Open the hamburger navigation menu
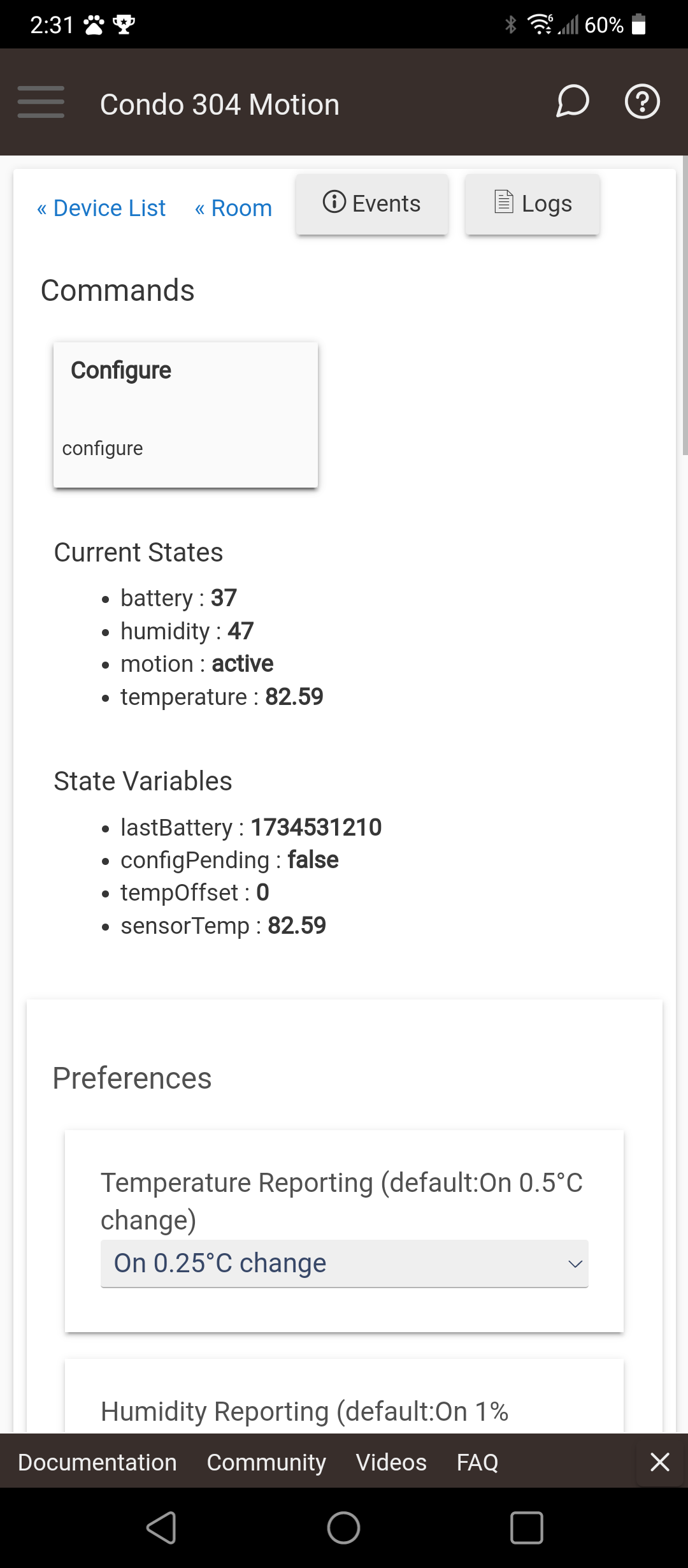 [41, 102]
